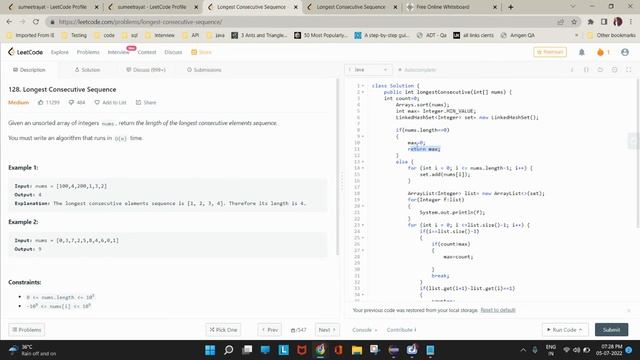The width and height of the screenshot is (640, 360).
Task: Click the browser reload button
Action: click(x=36, y=22)
